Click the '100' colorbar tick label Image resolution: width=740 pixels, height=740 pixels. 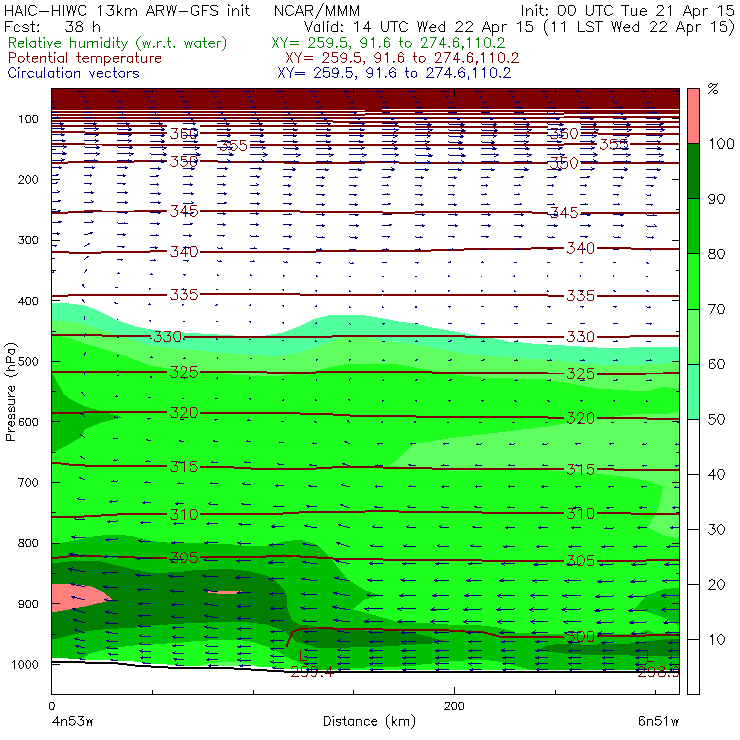pos(721,143)
